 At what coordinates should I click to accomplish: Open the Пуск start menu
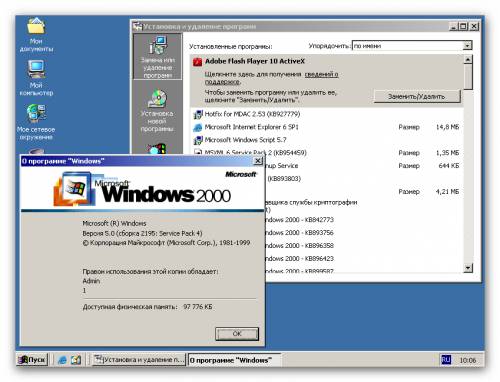[x=32, y=360]
